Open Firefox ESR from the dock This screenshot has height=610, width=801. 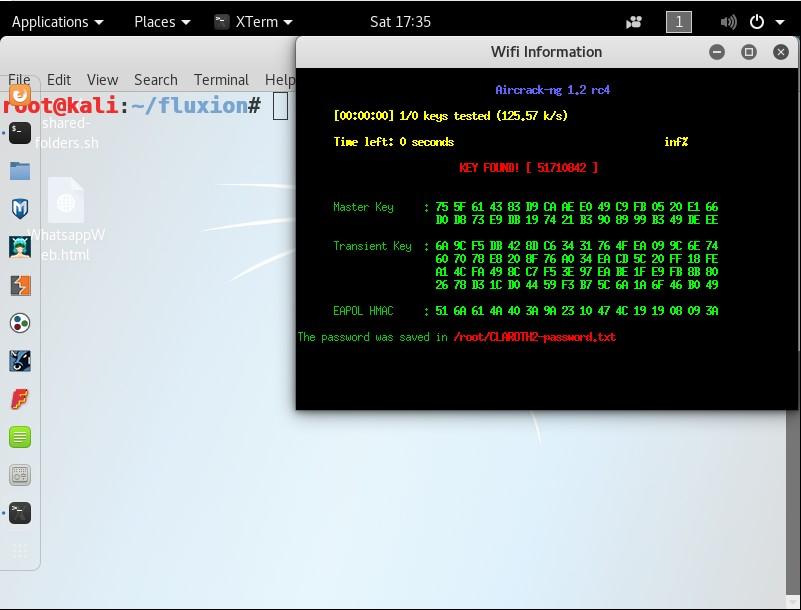click(20, 96)
